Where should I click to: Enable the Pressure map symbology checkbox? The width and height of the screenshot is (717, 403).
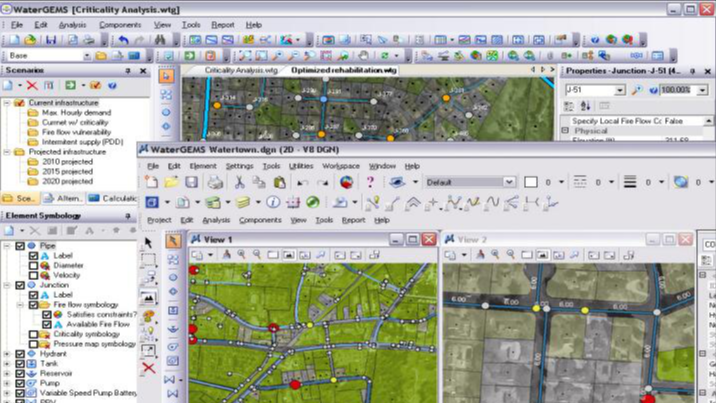point(33,344)
